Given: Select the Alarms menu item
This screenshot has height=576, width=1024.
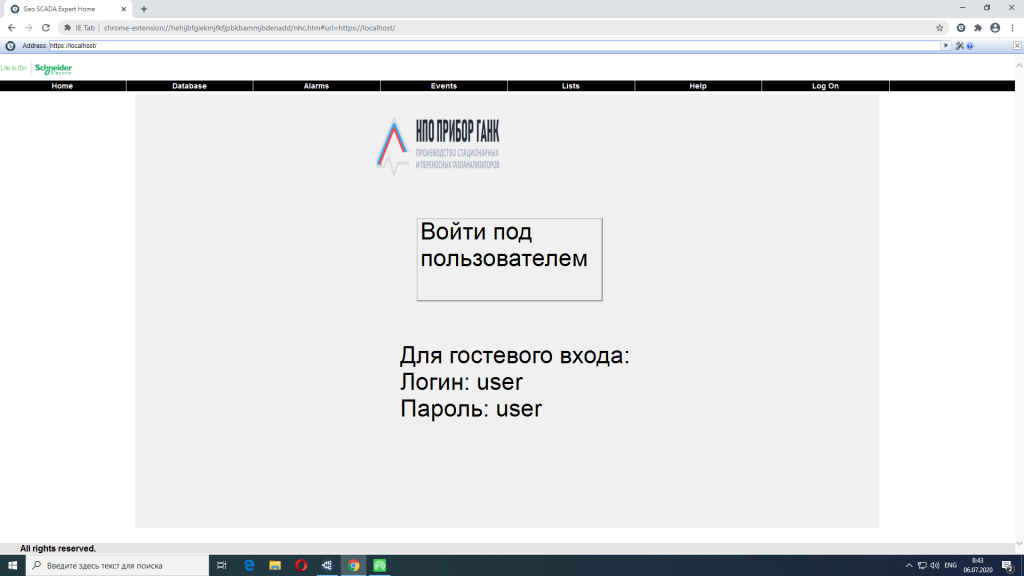Looking at the screenshot, I should (x=316, y=86).
